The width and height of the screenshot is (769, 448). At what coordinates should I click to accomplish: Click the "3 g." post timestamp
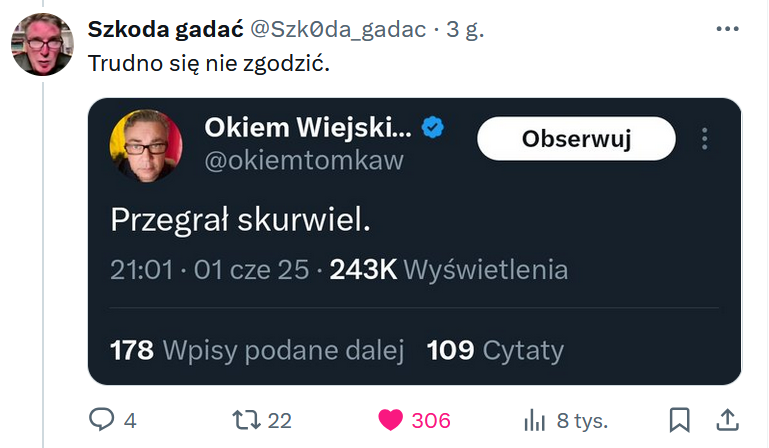(465, 30)
